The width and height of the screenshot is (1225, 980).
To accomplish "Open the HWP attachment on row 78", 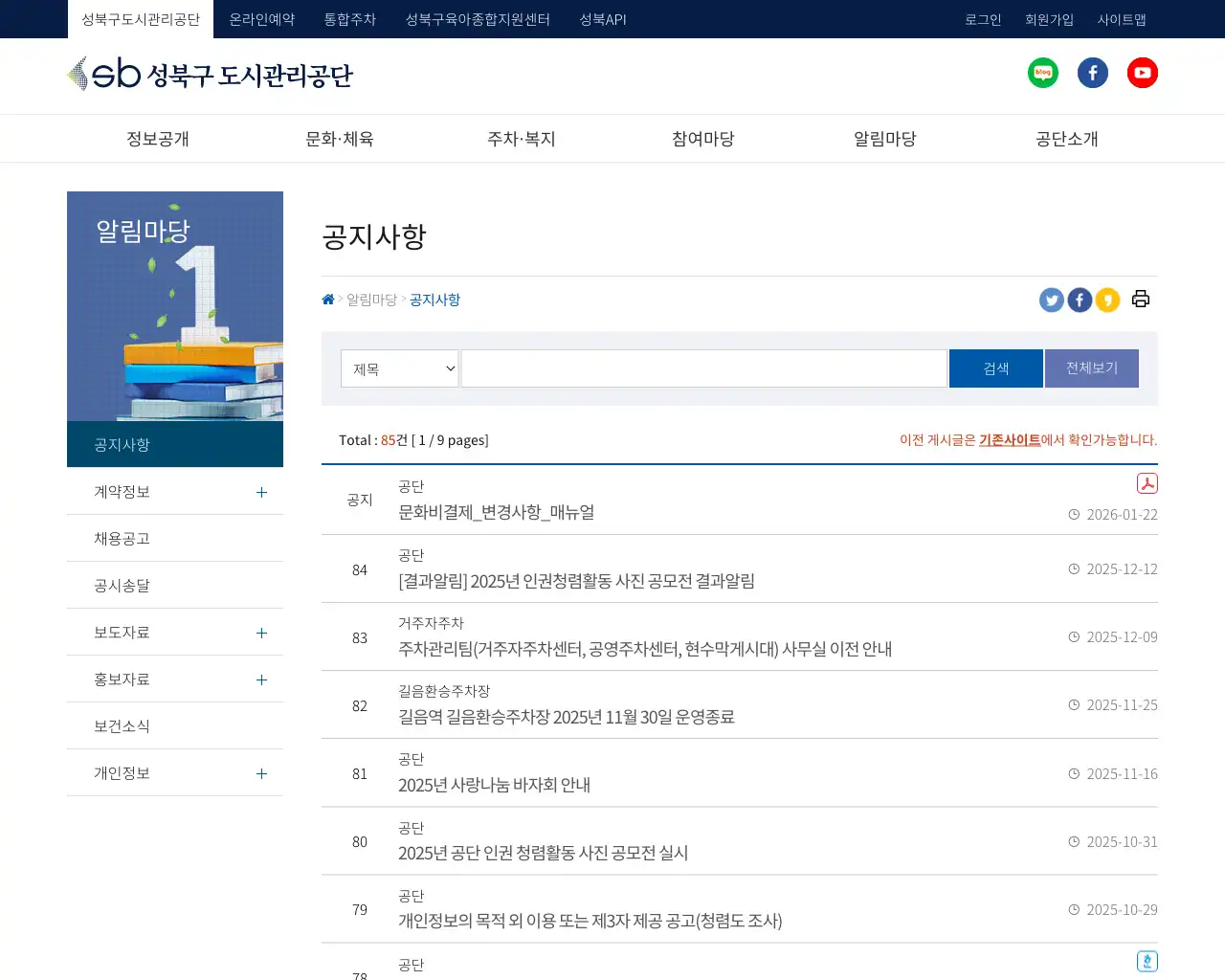I will pos(1147,960).
